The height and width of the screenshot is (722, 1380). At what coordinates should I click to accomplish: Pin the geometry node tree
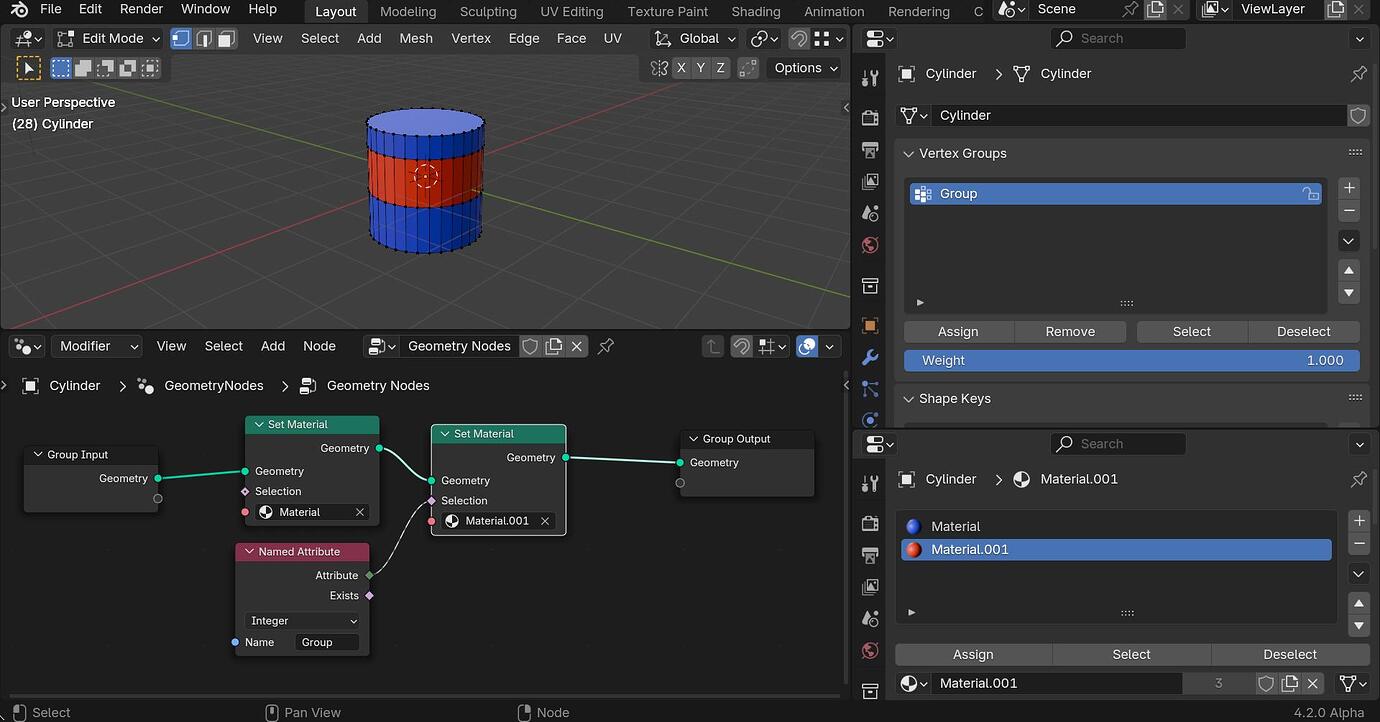click(x=606, y=346)
